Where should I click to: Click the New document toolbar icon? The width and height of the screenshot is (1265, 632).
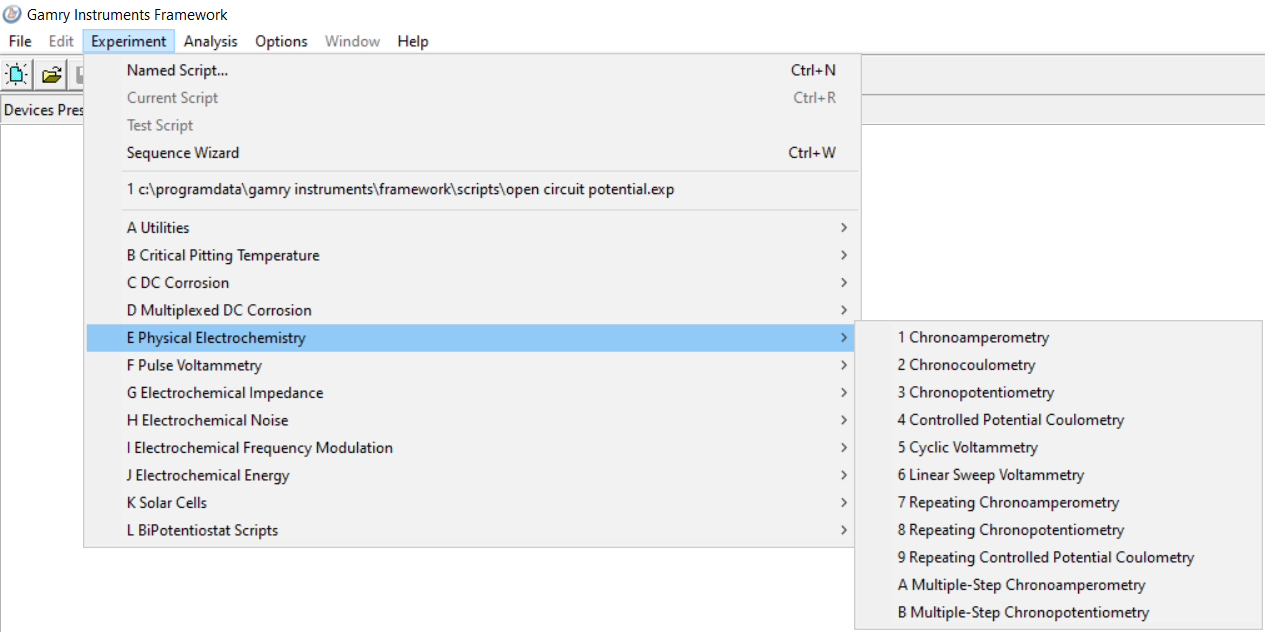click(x=18, y=74)
